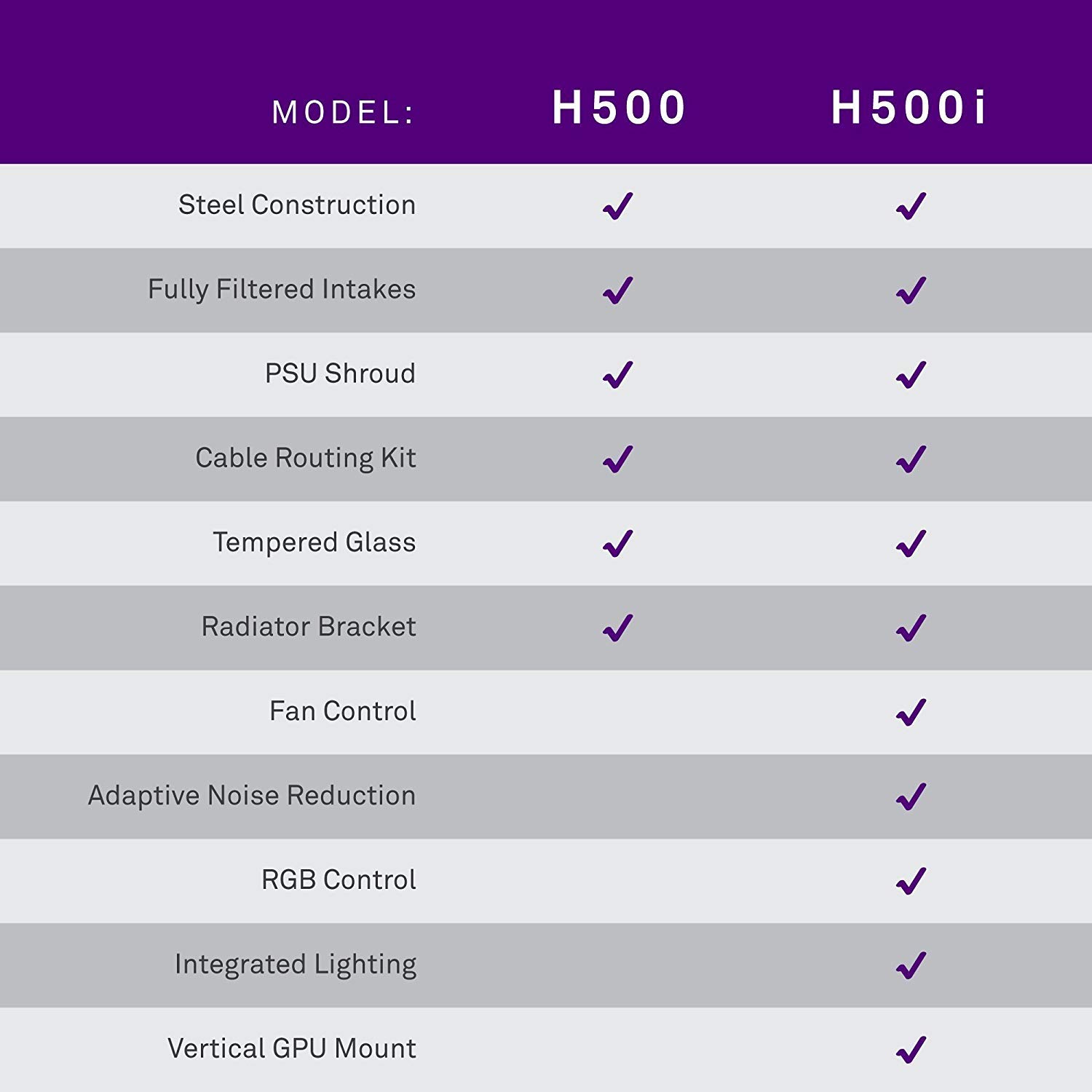1092x1092 pixels.
Task: Click the H500 Cable Routing Kit checkmark
Action: point(618,459)
